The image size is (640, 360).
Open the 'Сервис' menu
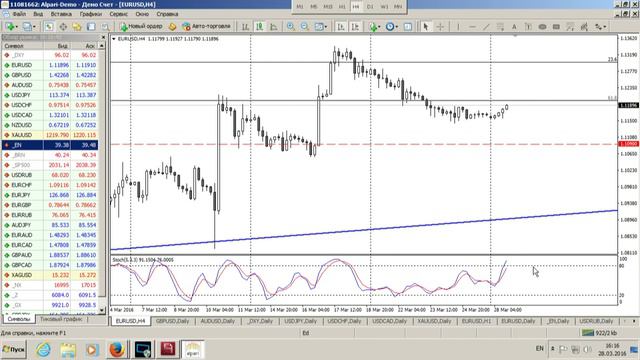pos(118,14)
